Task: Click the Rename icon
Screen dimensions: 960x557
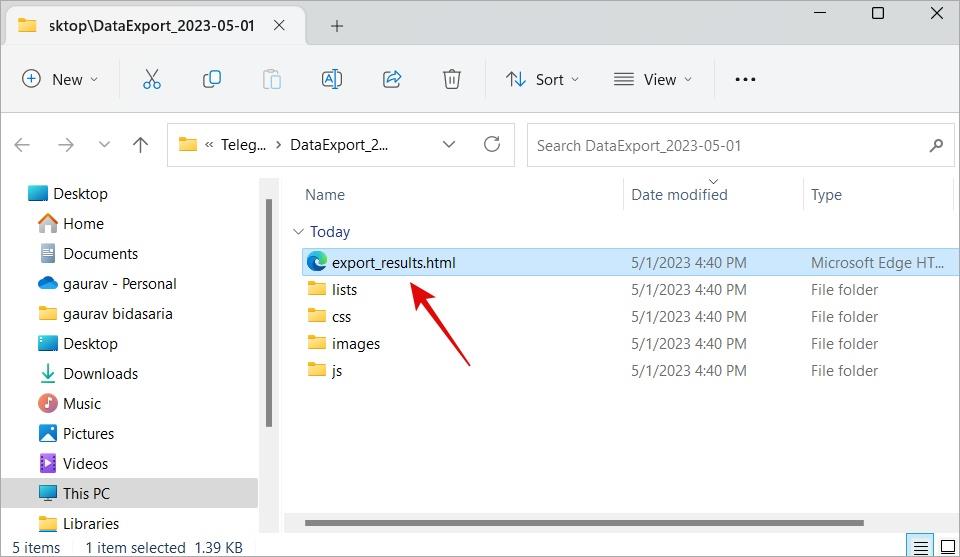Action: 331,80
